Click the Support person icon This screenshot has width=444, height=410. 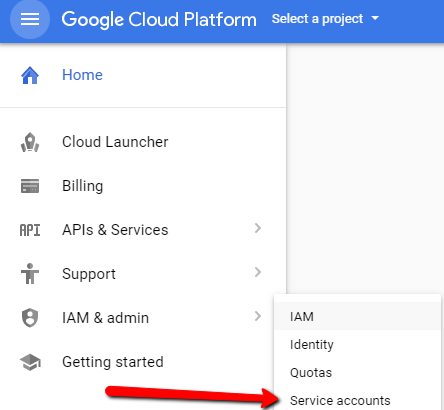(30, 274)
